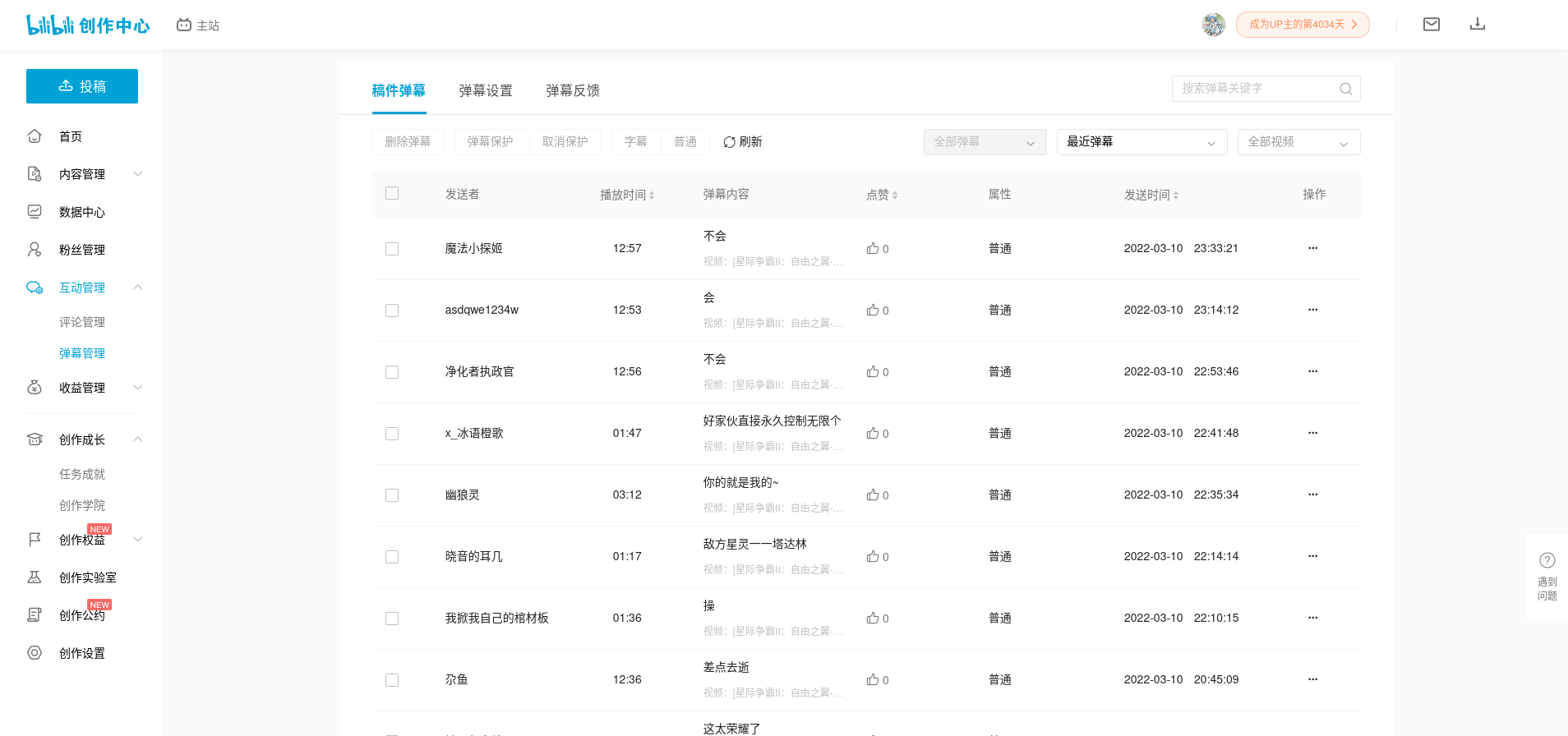Like the asdqwe1234w danmaku thumbs-up

pyautogui.click(x=873, y=310)
